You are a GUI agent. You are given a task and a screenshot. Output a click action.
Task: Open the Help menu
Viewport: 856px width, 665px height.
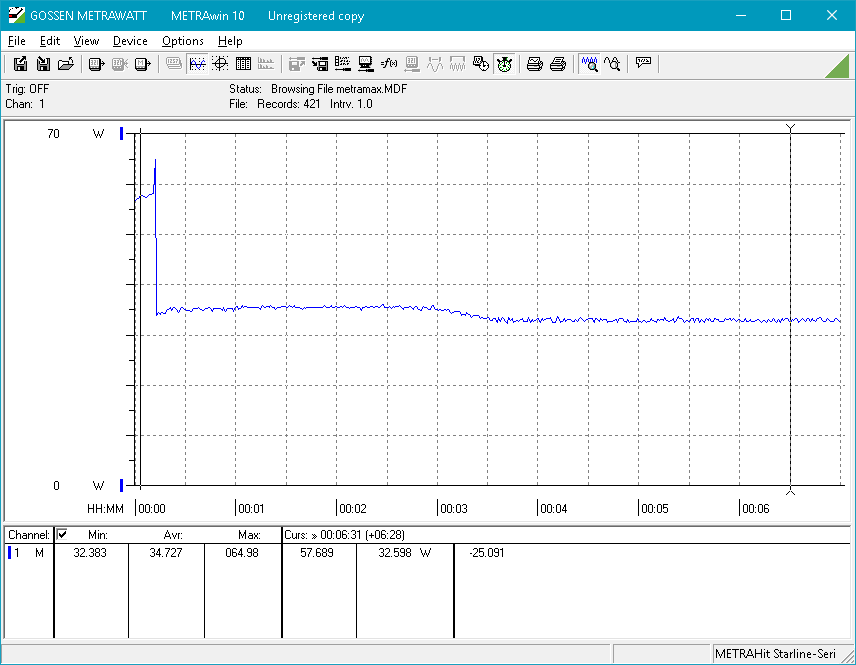coord(230,41)
